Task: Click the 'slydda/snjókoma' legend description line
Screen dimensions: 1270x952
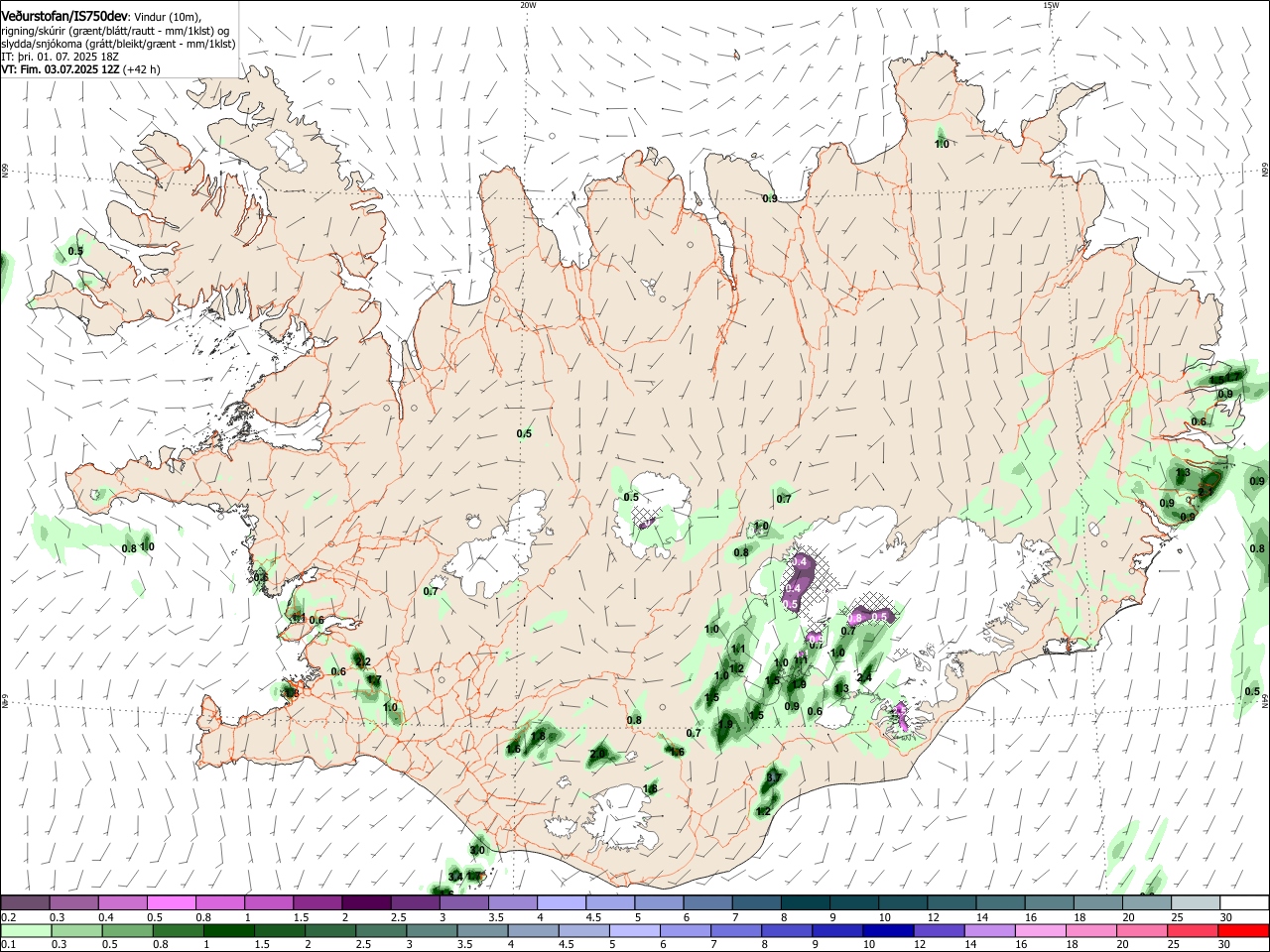Action: coord(118,44)
